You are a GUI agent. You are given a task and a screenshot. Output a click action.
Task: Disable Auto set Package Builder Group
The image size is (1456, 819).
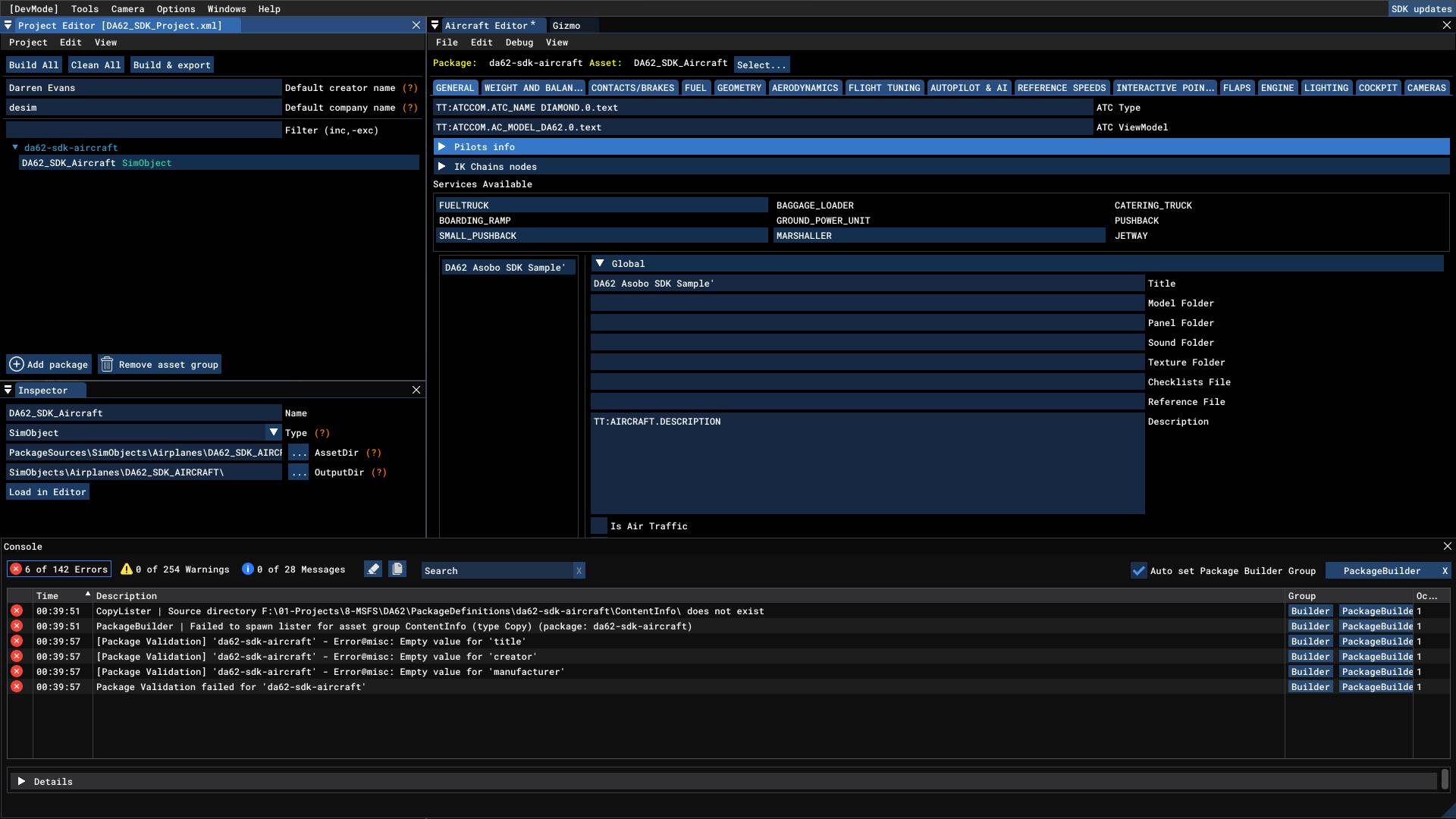coord(1138,570)
